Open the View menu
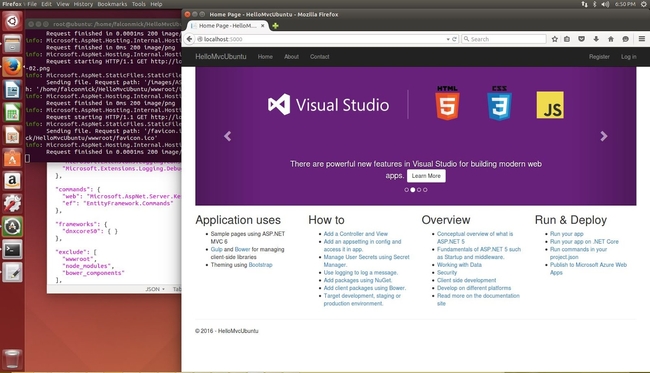Viewport: 650px width, 373px height. (x=63, y=4)
